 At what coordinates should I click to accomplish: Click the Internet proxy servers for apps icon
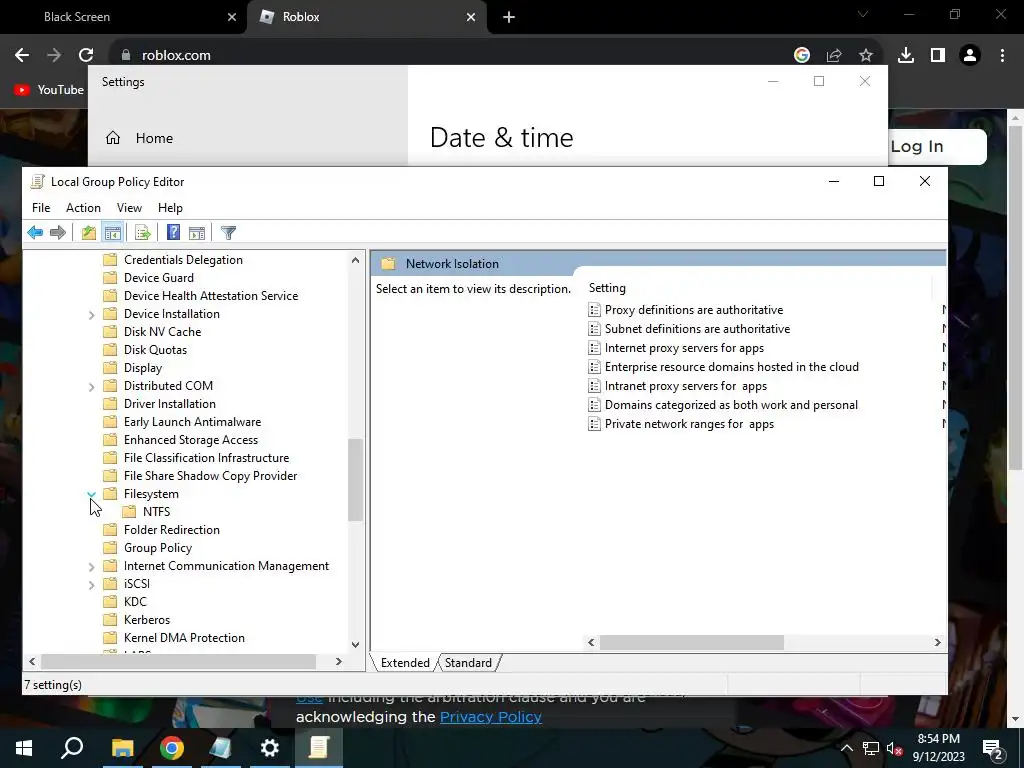(x=594, y=348)
